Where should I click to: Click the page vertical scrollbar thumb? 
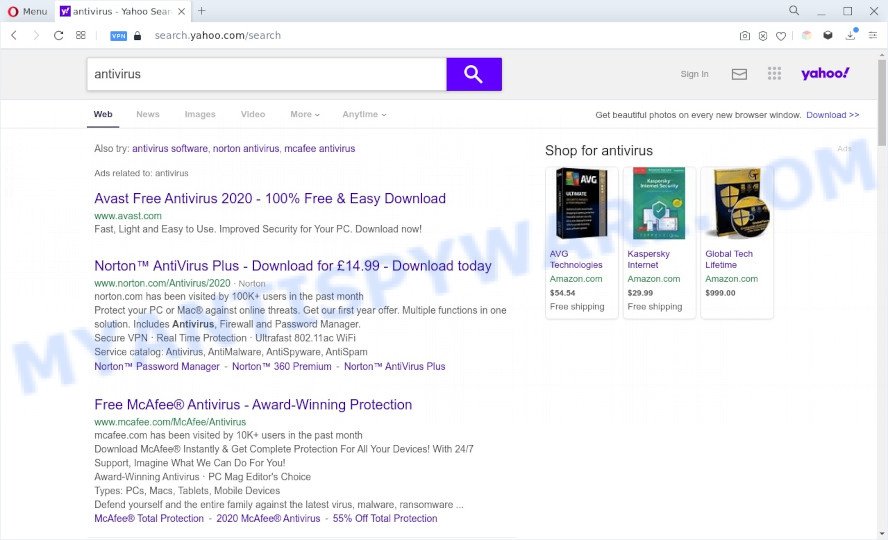pos(882,102)
